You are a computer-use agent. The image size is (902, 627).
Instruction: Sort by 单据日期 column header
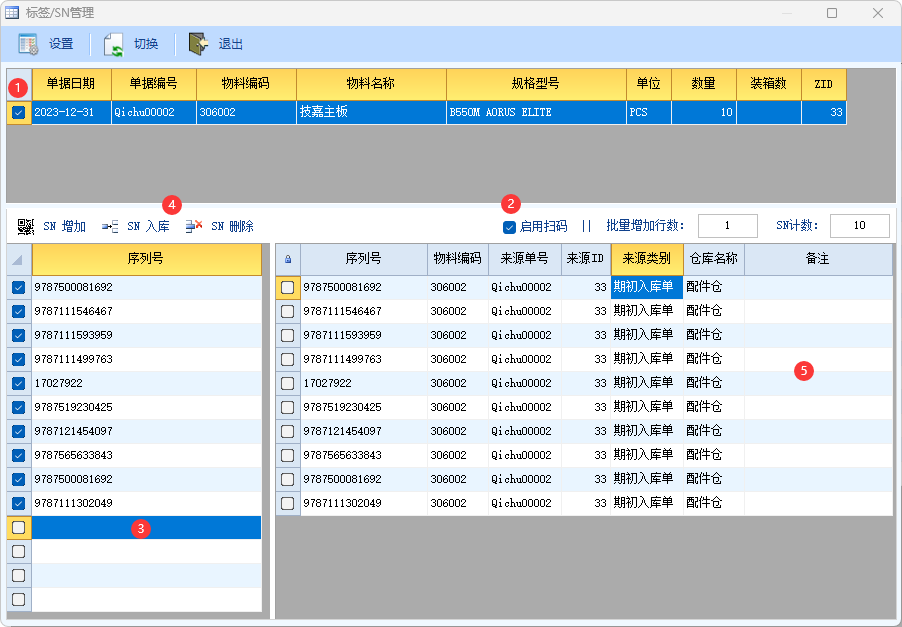(x=71, y=84)
